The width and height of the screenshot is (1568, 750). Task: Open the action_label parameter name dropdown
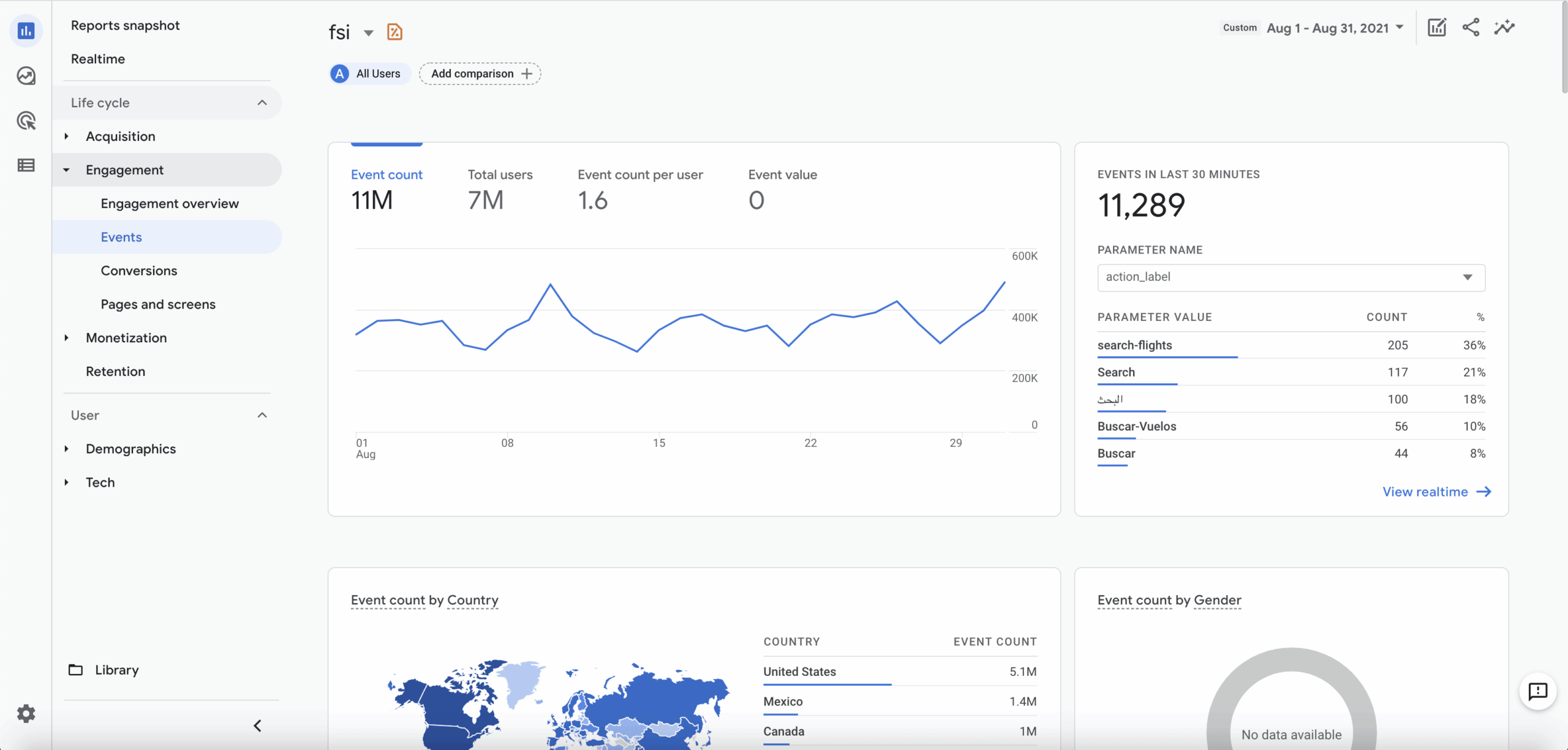coord(1291,277)
